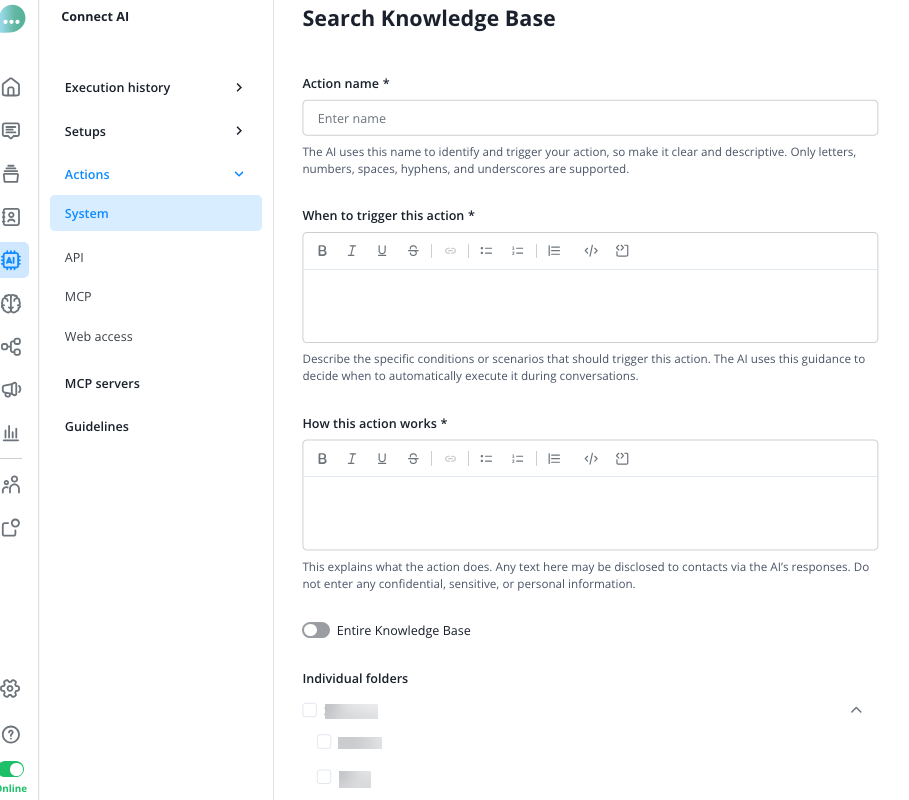Screen dimensions: 909x800
Task: Open the Guidelines link
Action: click(97, 427)
